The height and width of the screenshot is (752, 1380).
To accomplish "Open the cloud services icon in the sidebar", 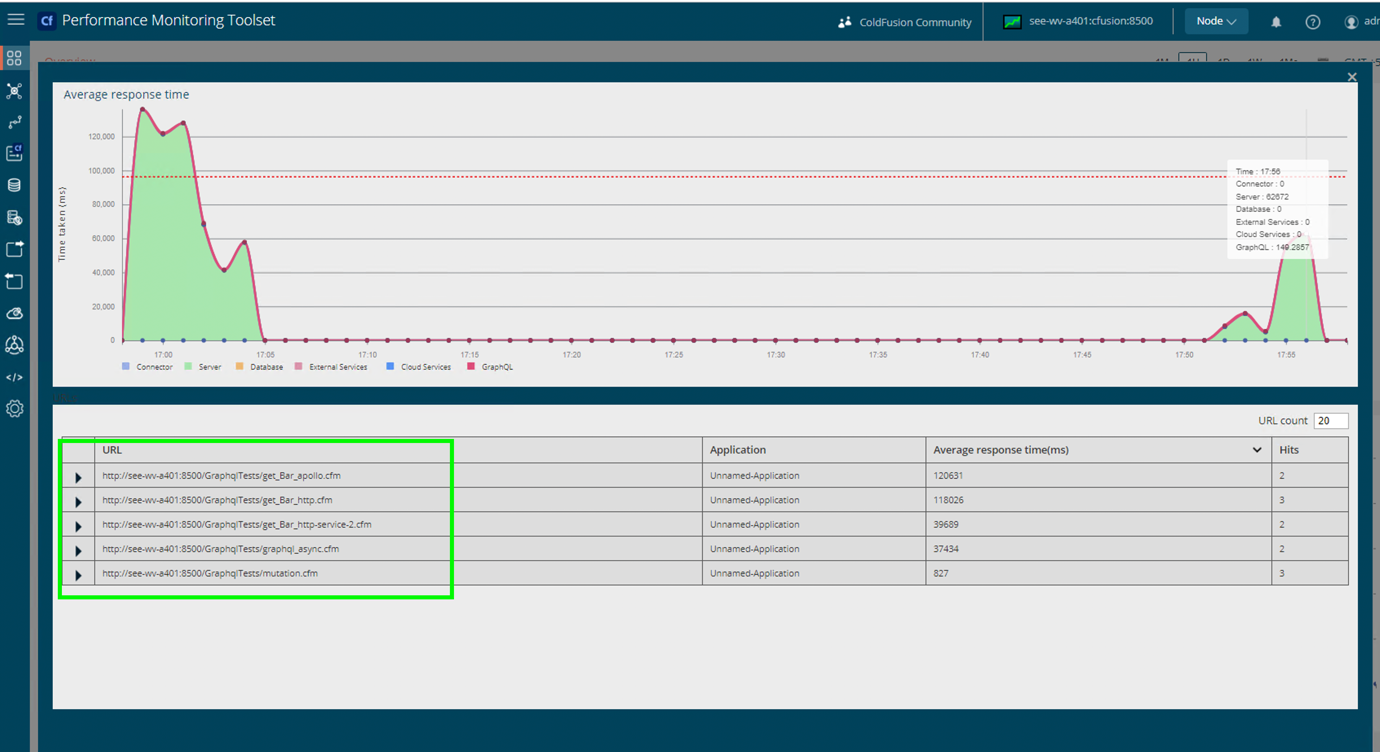I will click(14, 313).
